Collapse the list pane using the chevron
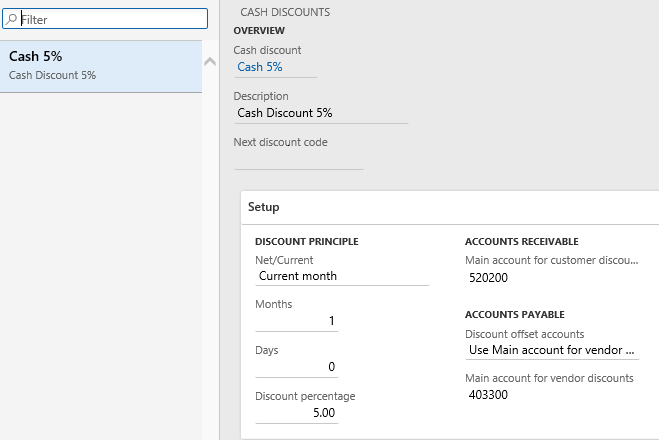The height and width of the screenshot is (440, 659). [x=210, y=62]
